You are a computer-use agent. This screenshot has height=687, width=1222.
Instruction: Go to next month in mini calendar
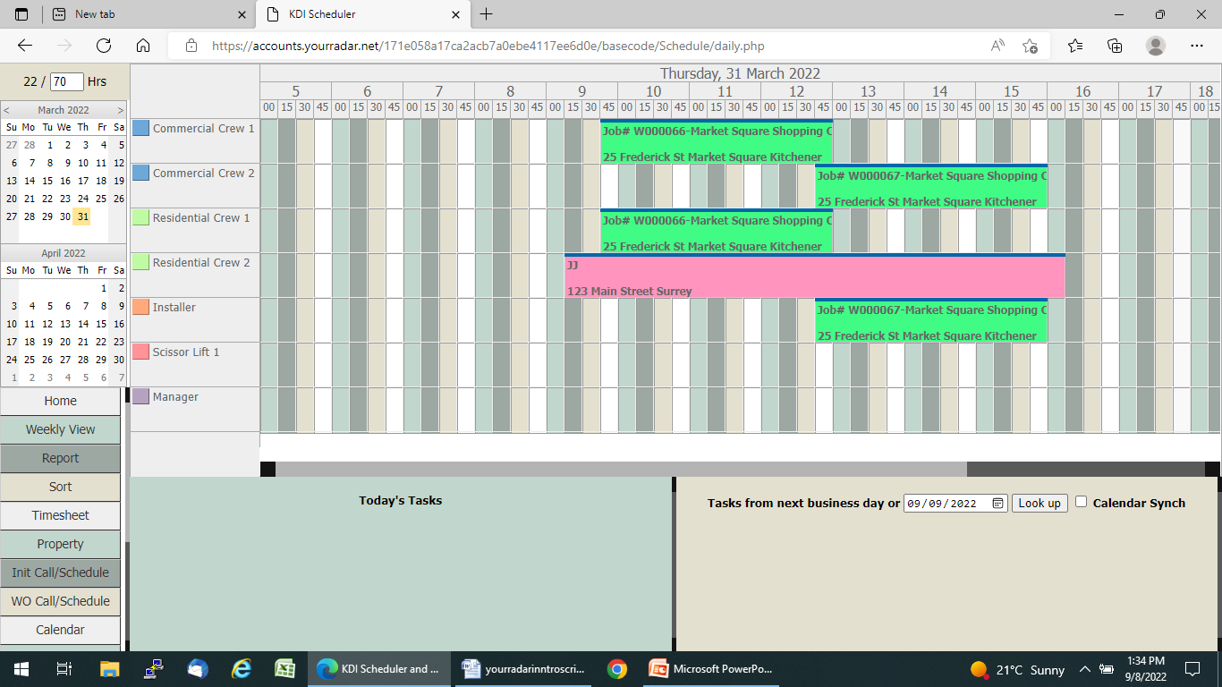coord(120,110)
